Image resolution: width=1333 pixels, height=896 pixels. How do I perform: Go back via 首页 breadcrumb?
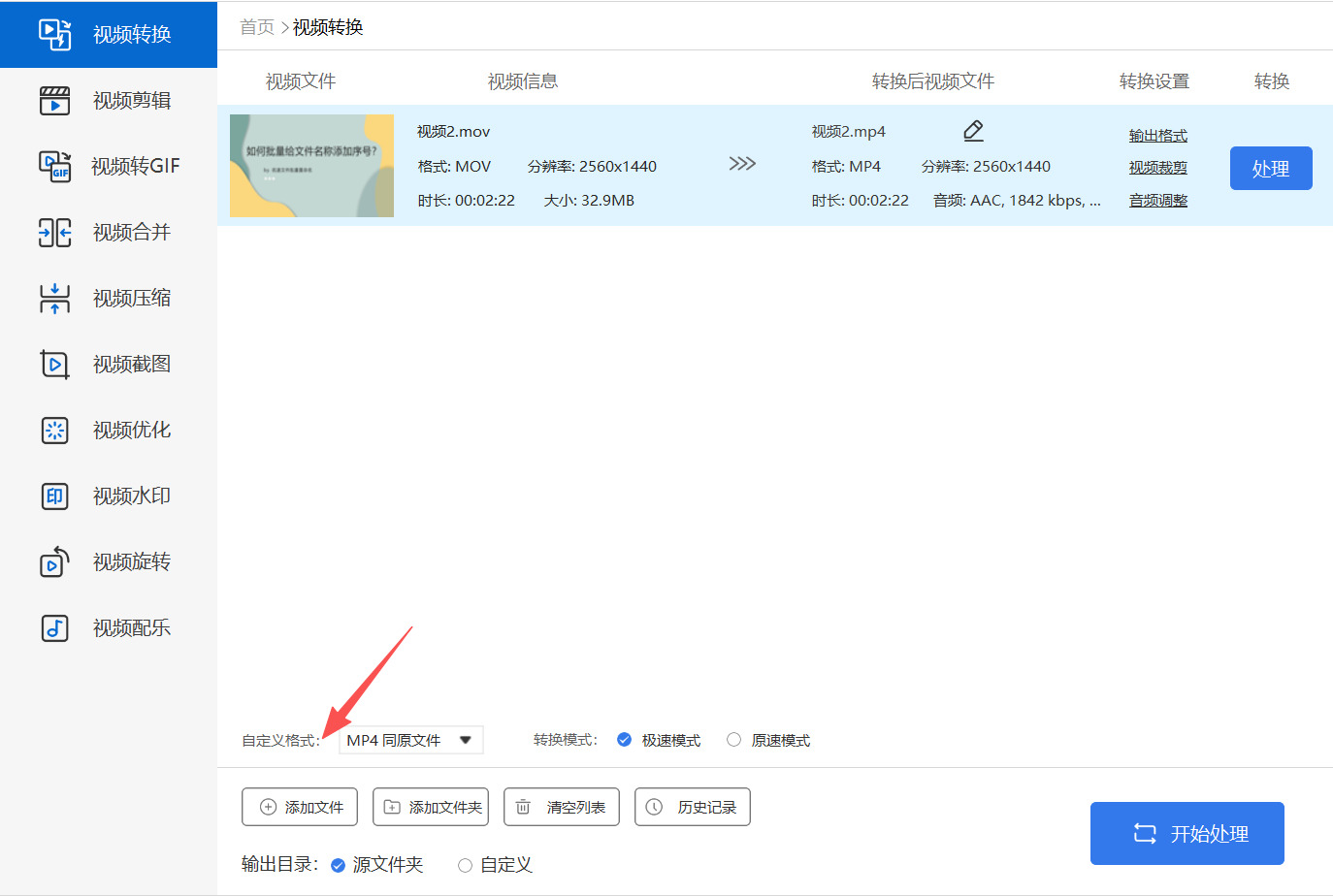click(x=257, y=27)
